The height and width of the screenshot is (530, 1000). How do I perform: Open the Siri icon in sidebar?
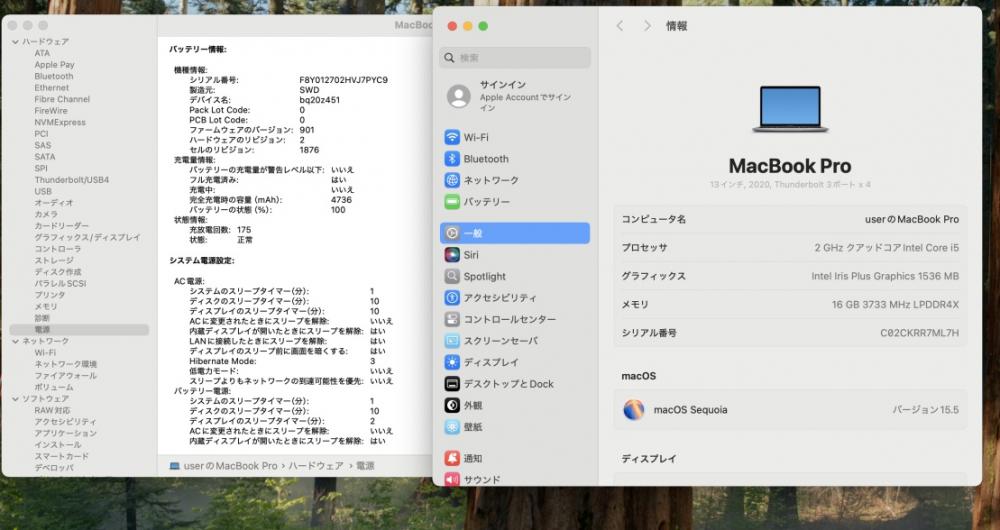pyautogui.click(x=452, y=255)
